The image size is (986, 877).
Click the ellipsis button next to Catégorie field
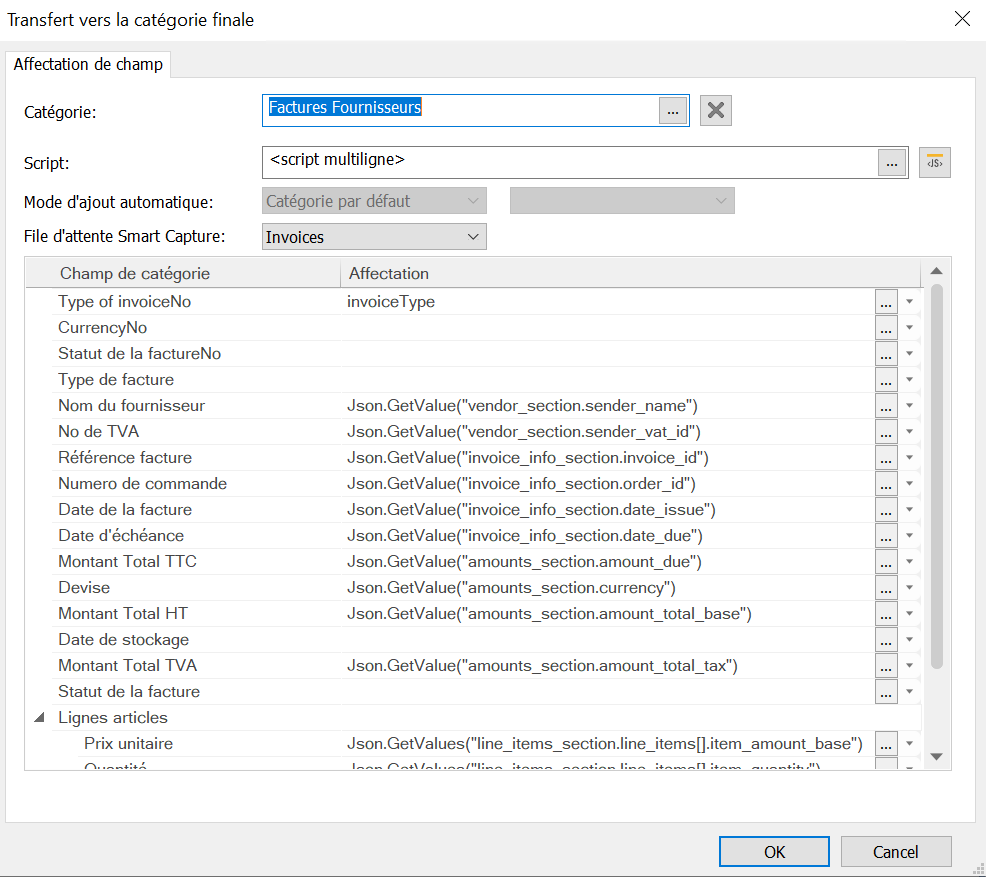(x=673, y=111)
